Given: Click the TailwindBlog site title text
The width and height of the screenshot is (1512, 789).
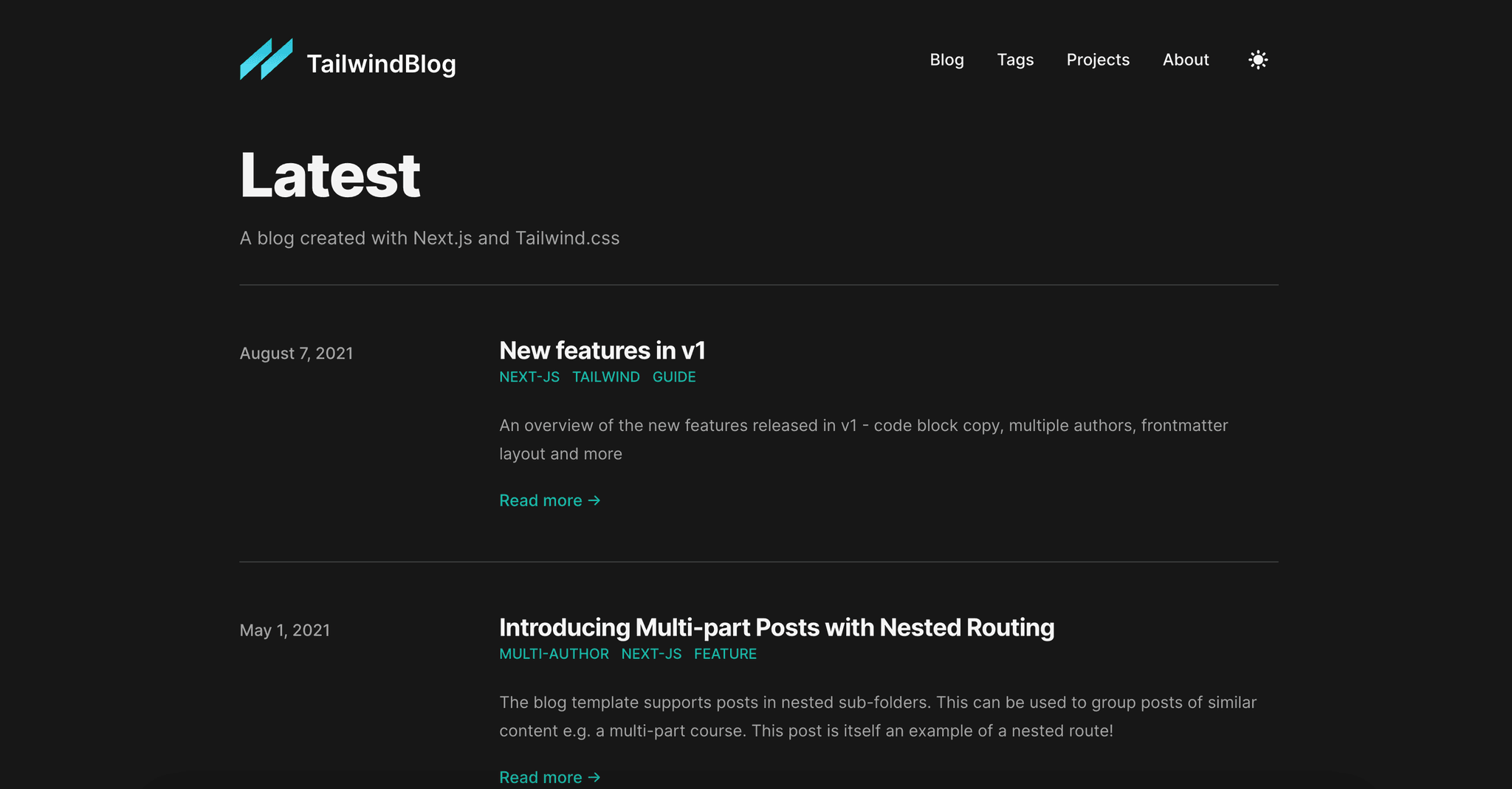Looking at the screenshot, I should (x=382, y=63).
